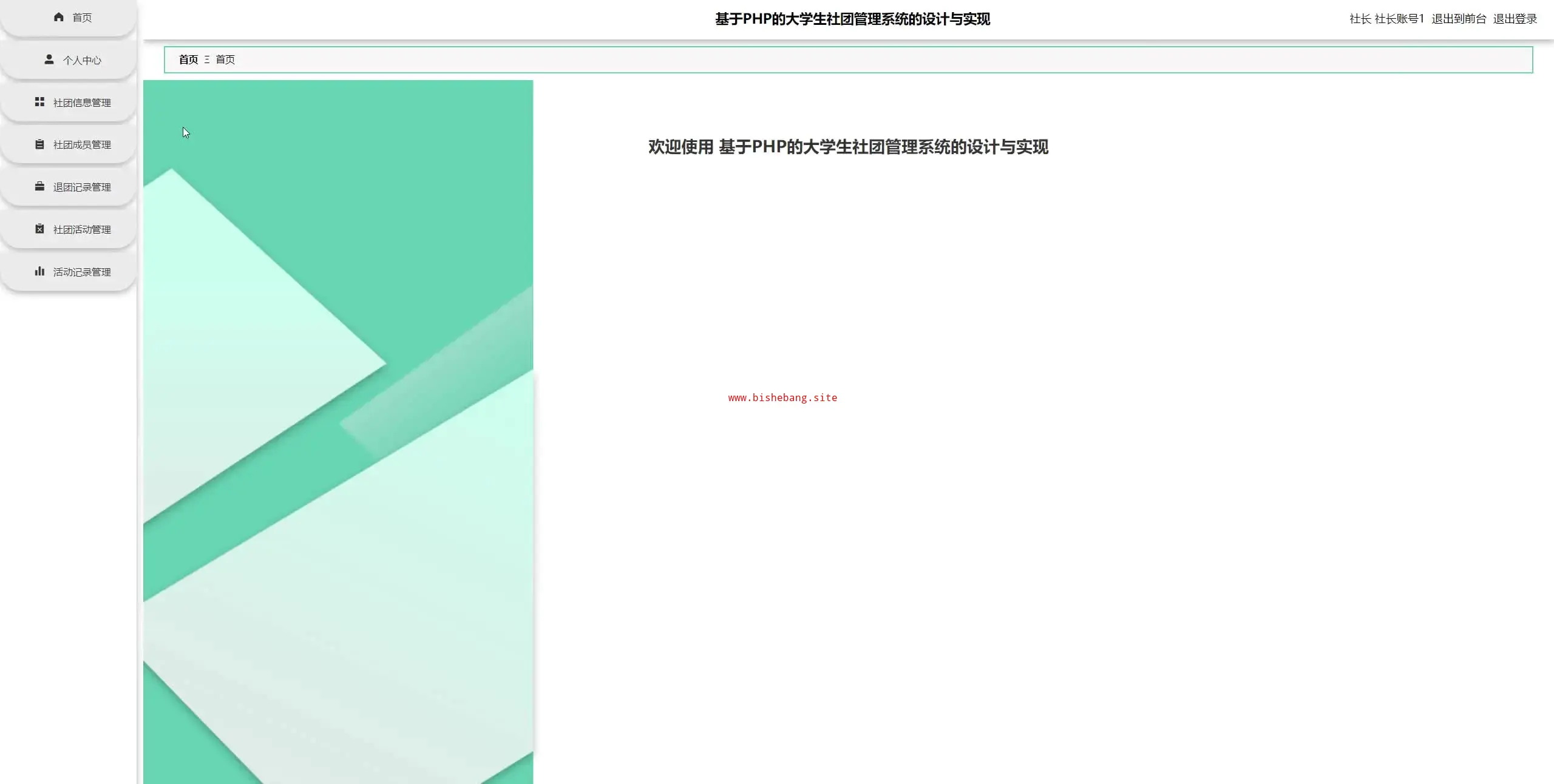Click the clipboard icon for 社团成员管理
The height and width of the screenshot is (784, 1554).
[x=39, y=144]
